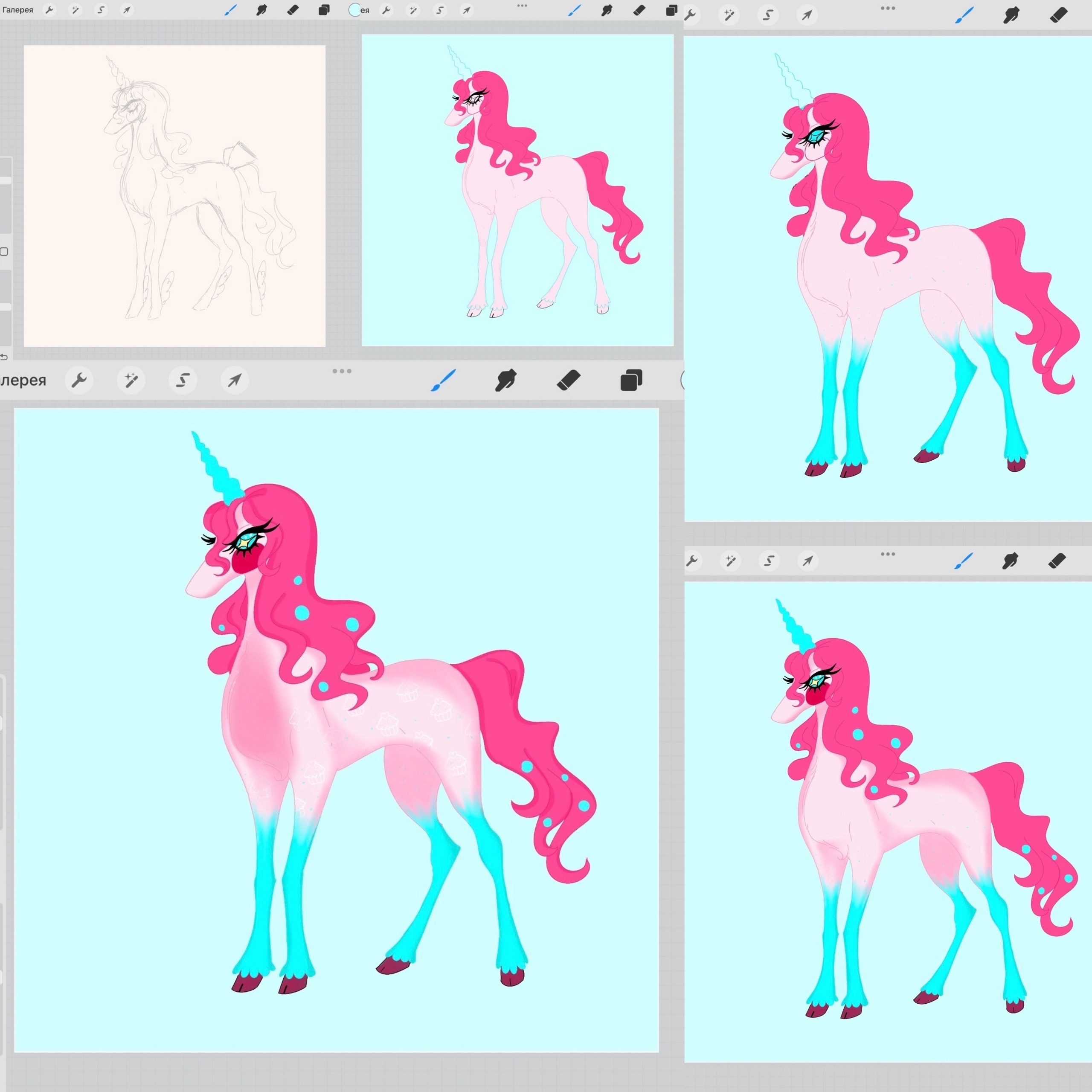Screen dimensions: 1092x1092
Task: Open the Layers panel icon in large toolbar
Action: pyautogui.click(x=631, y=380)
